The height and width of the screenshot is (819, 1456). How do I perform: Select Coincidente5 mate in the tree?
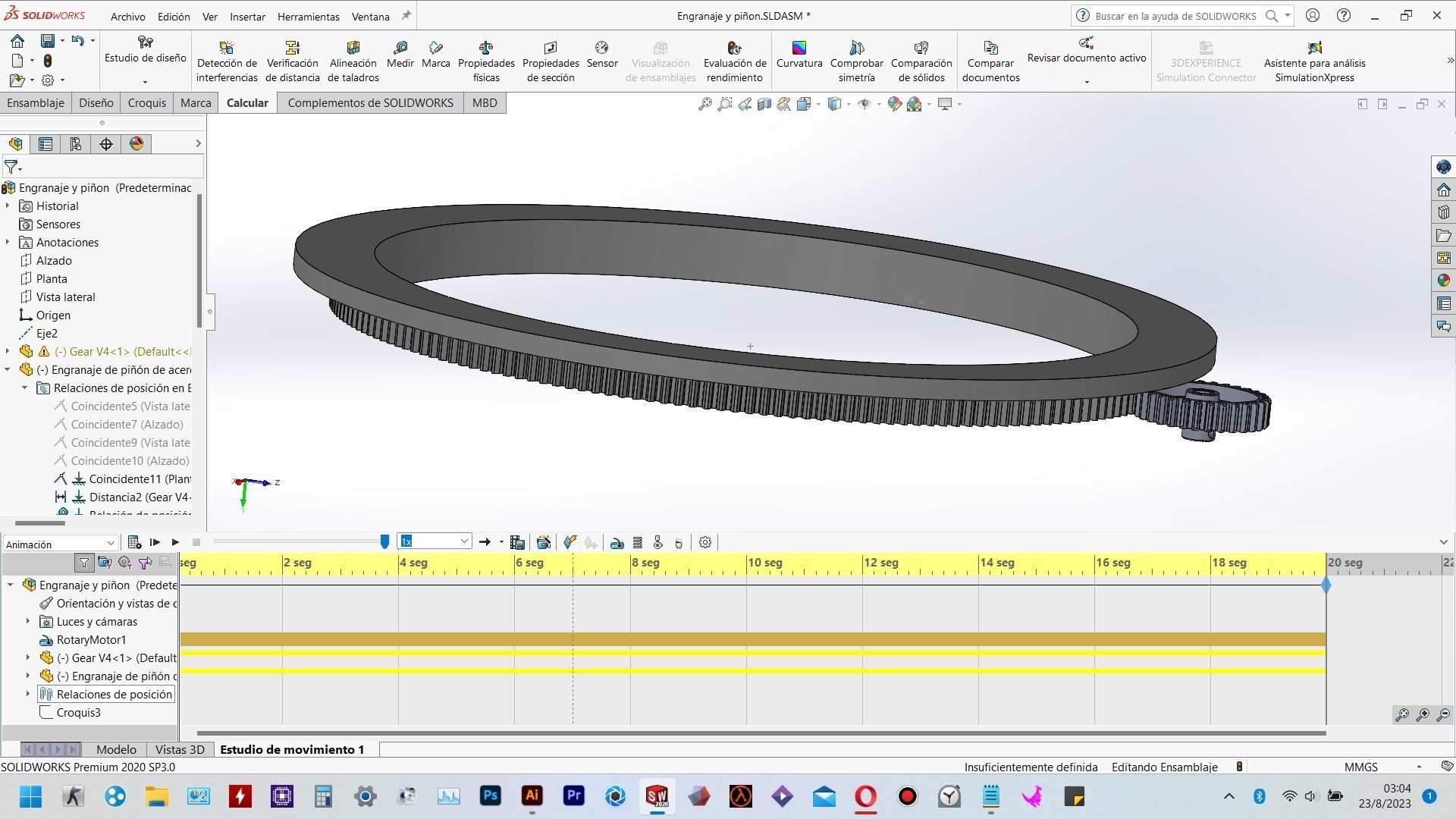[x=121, y=406]
